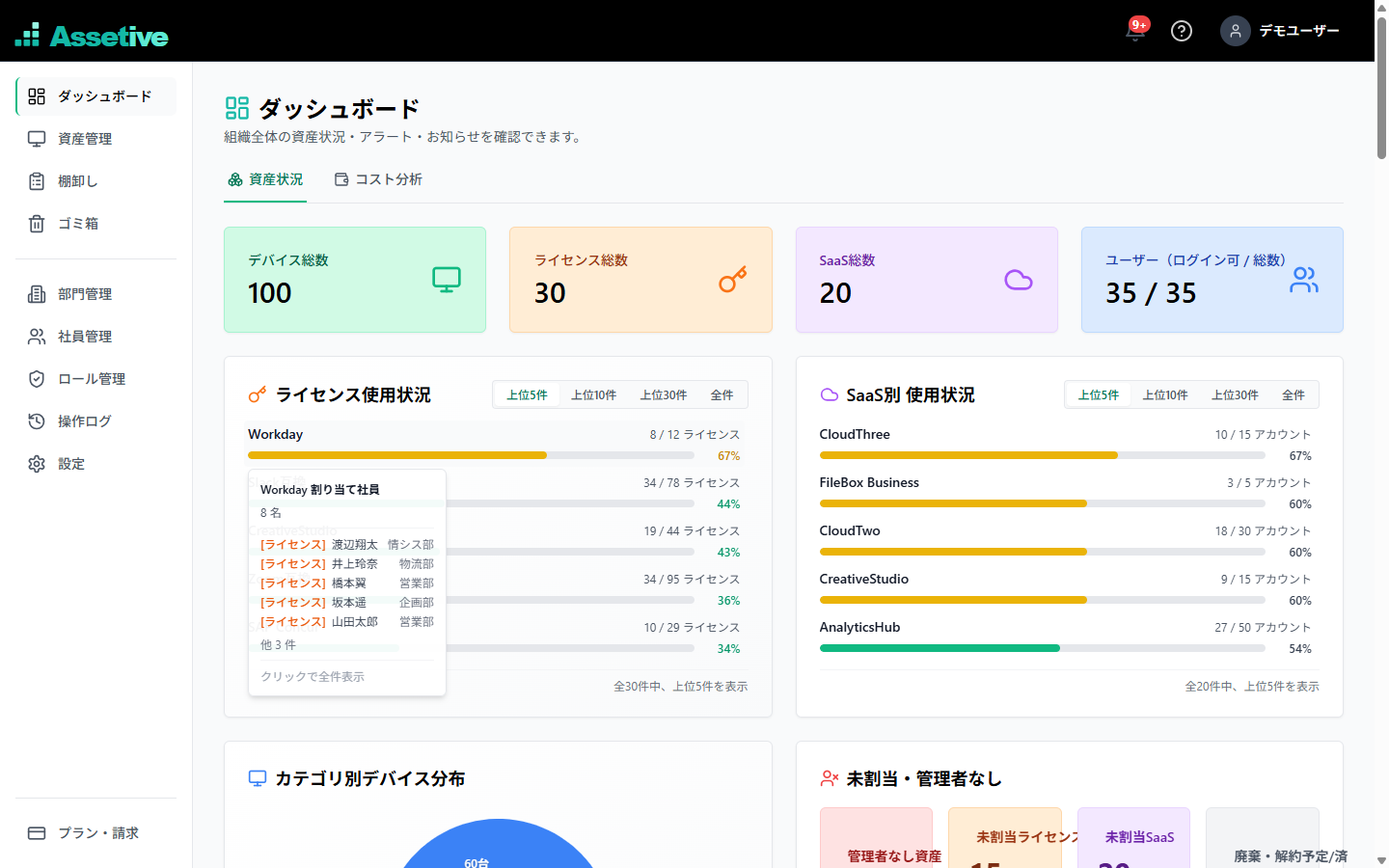The height and width of the screenshot is (868, 1389).
Task: Open the 管理者なし資産 card
Action: click(876, 838)
